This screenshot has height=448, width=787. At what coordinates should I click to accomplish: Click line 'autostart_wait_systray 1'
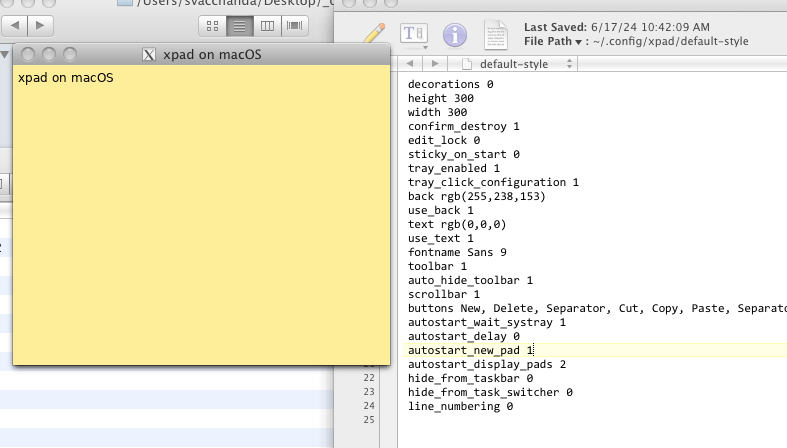click(486, 323)
